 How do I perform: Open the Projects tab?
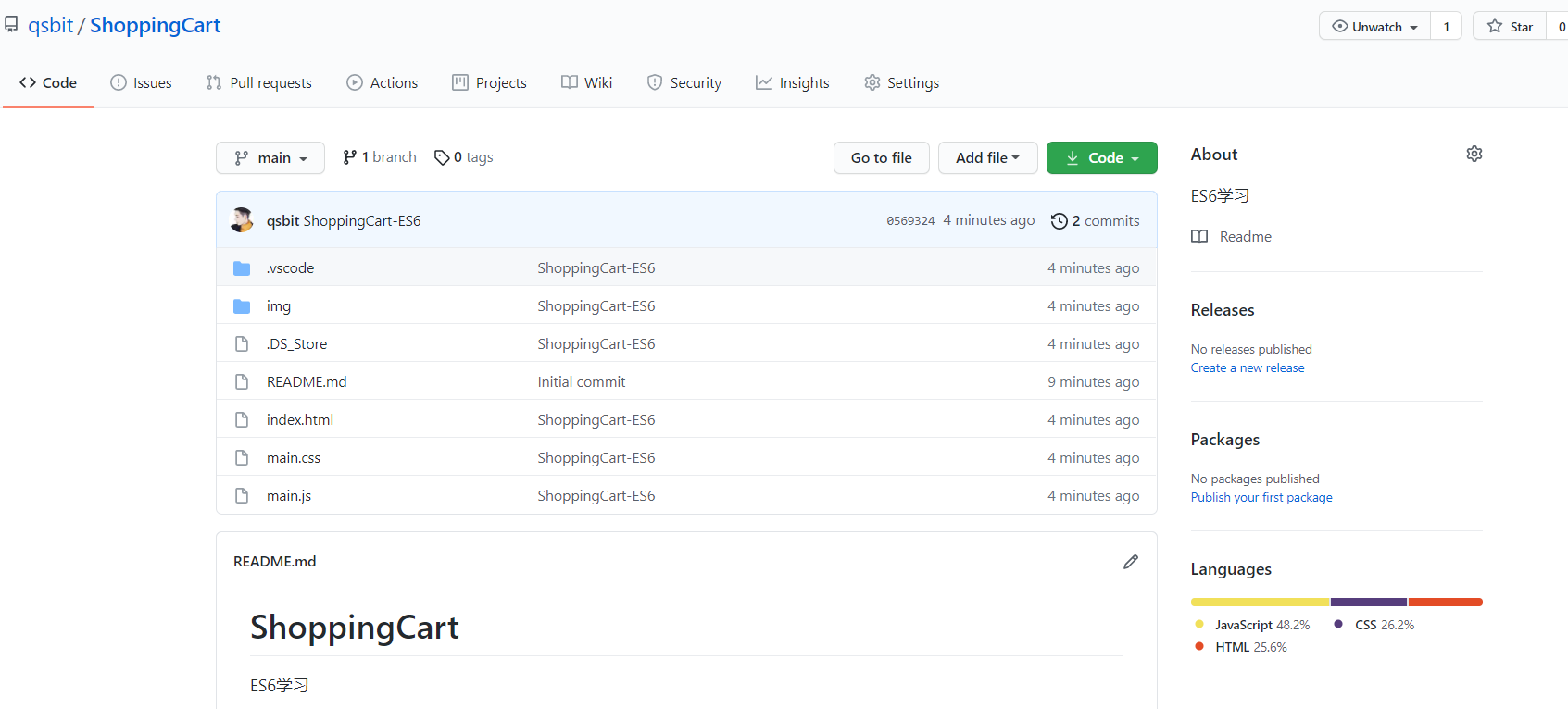[489, 83]
